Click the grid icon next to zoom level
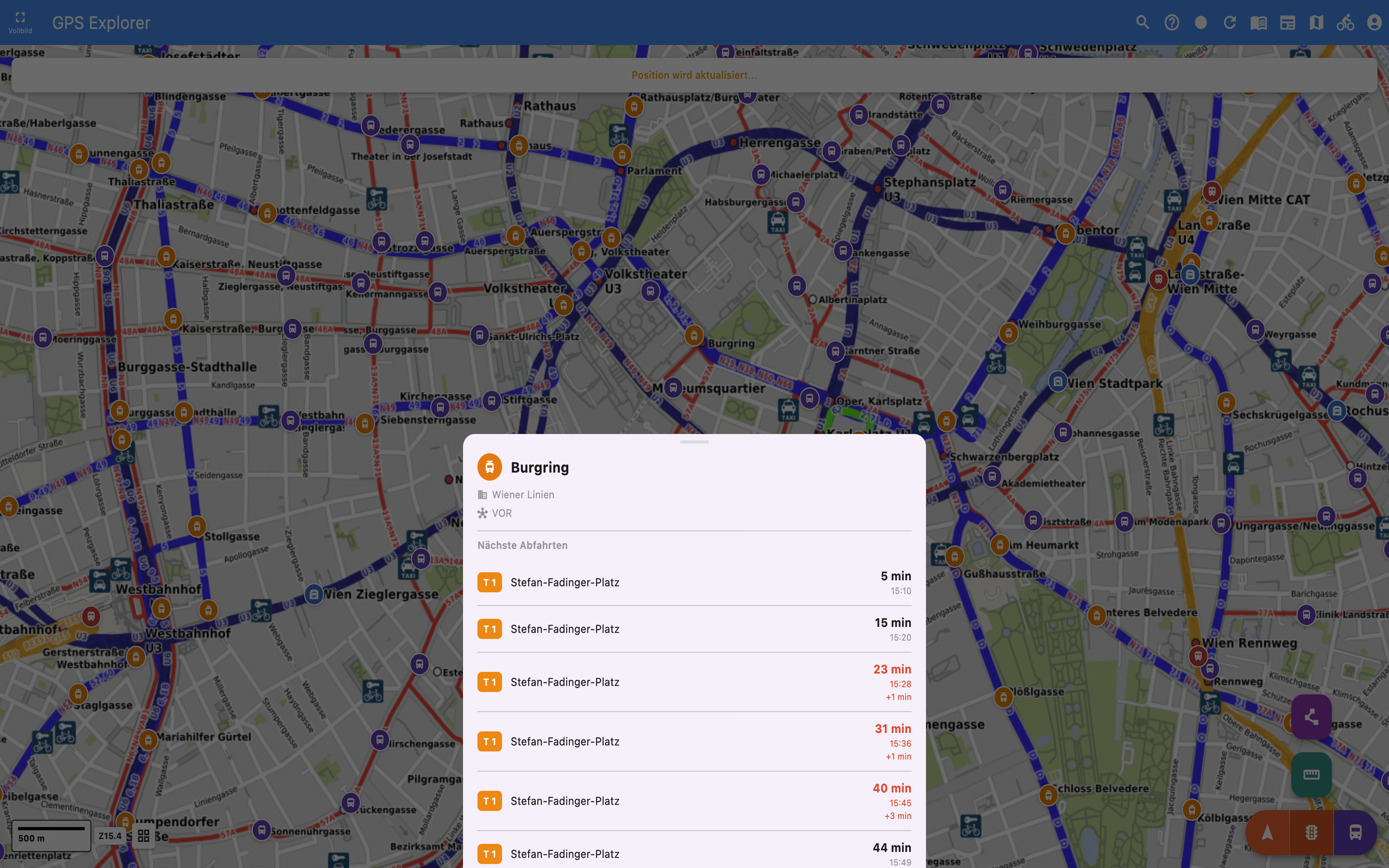 tap(144, 836)
